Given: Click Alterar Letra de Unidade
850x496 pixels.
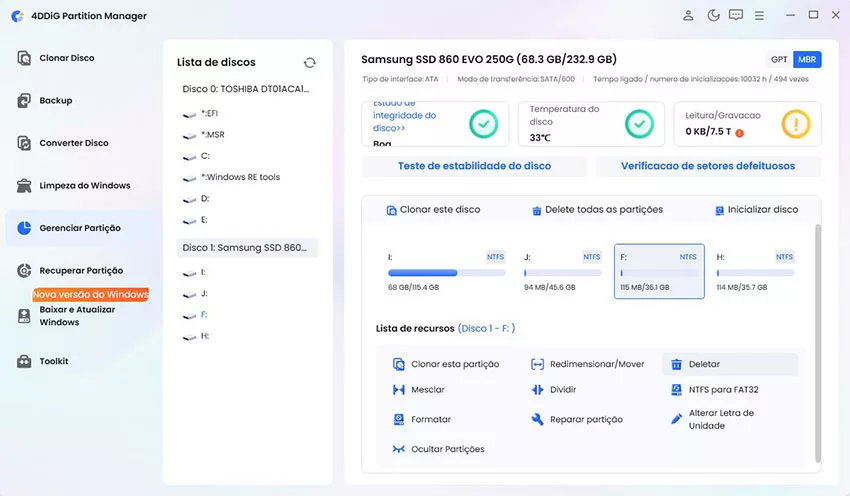Looking at the screenshot, I should click(712, 419).
